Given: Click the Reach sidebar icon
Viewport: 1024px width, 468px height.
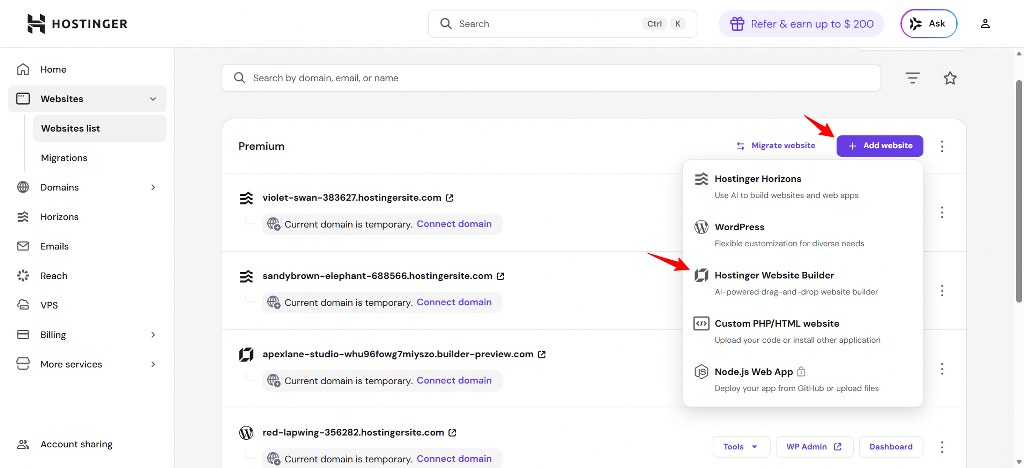Looking at the screenshot, I should (23, 275).
